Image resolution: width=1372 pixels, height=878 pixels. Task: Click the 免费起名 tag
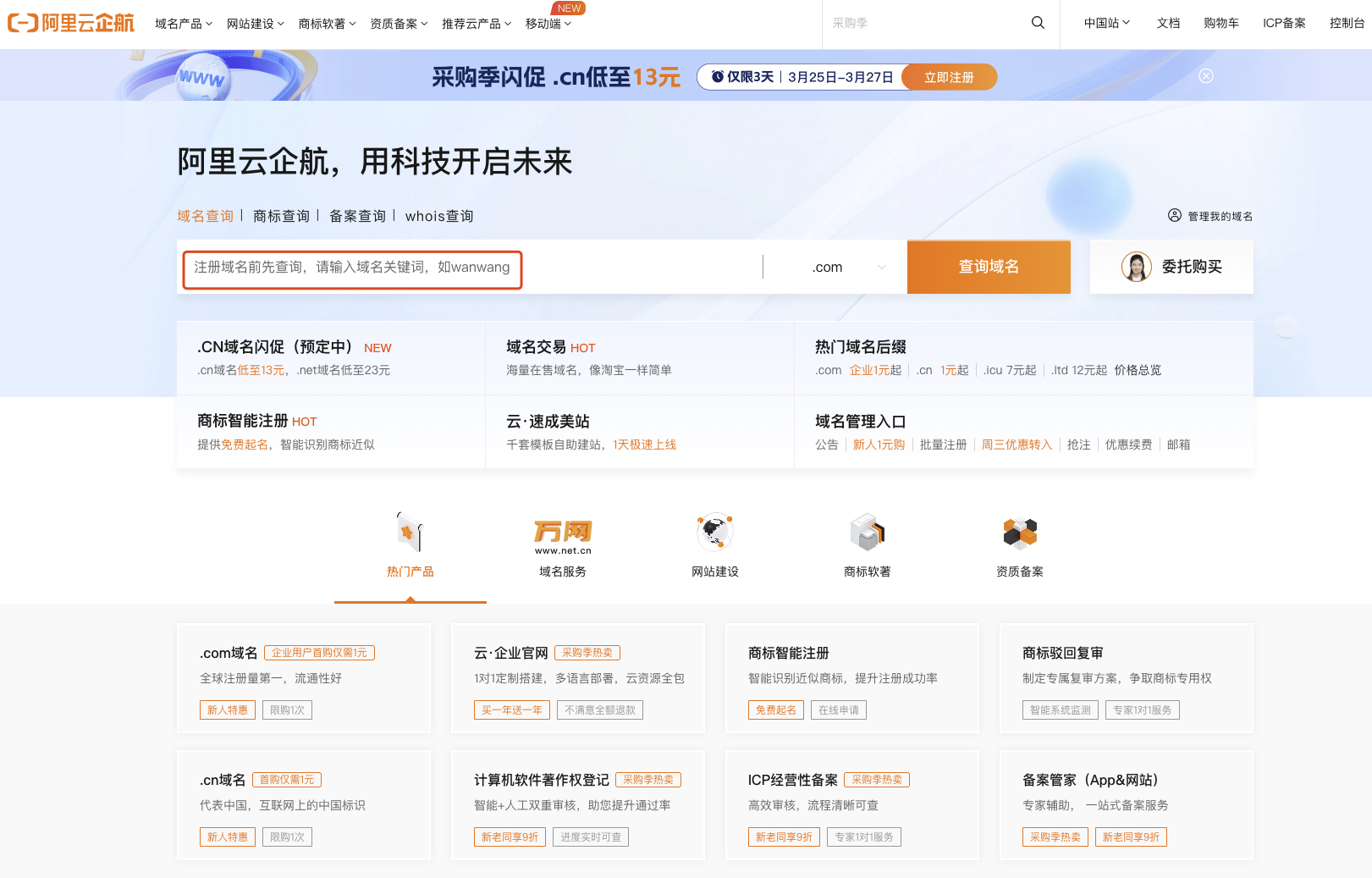[776, 710]
